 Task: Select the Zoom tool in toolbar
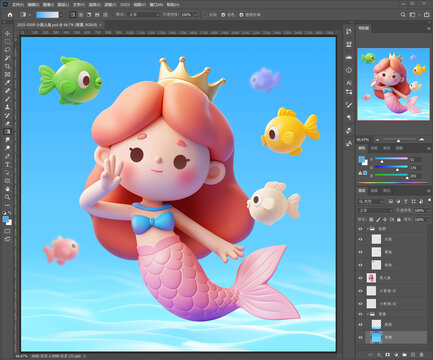(7, 197)
